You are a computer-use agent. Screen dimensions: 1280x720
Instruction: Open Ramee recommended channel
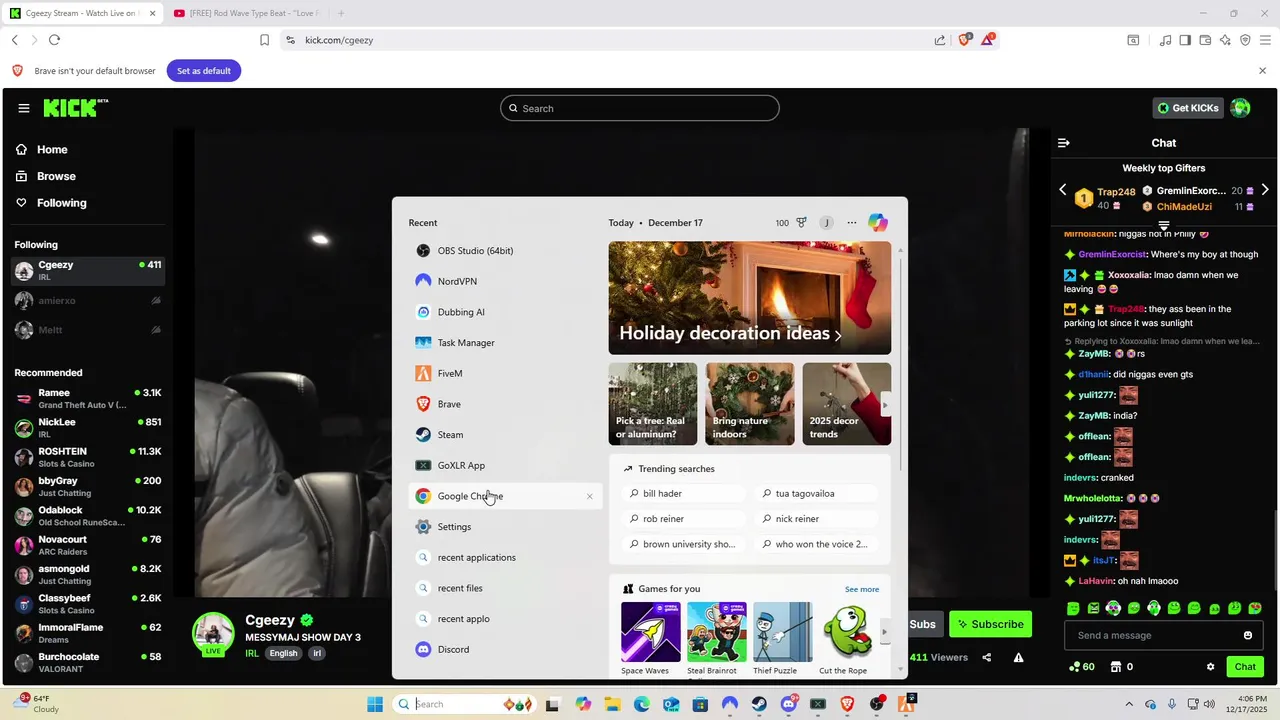point(88,399)
